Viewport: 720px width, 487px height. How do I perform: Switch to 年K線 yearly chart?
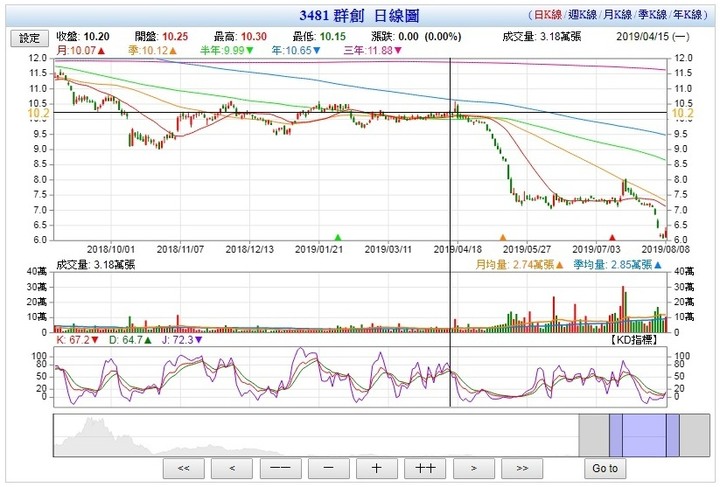pyautogui.click(x=687, y=15)
